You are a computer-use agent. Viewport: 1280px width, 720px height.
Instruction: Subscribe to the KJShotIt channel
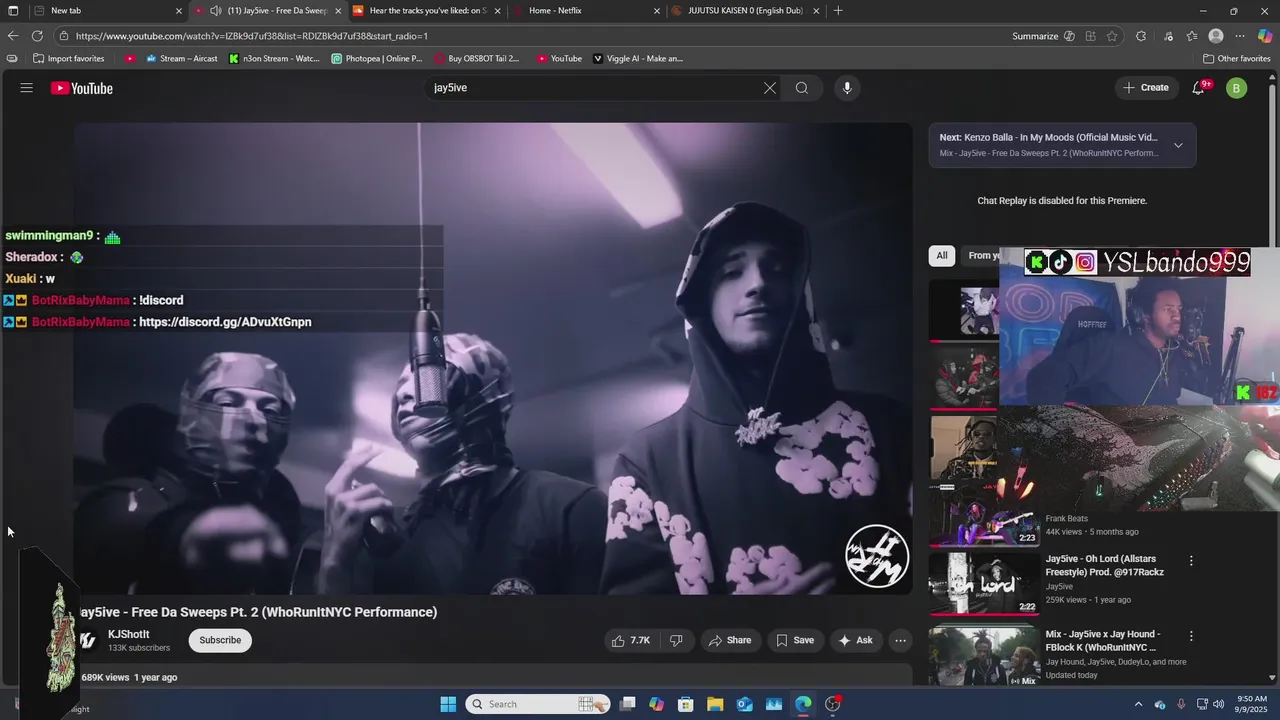point(220,640)
